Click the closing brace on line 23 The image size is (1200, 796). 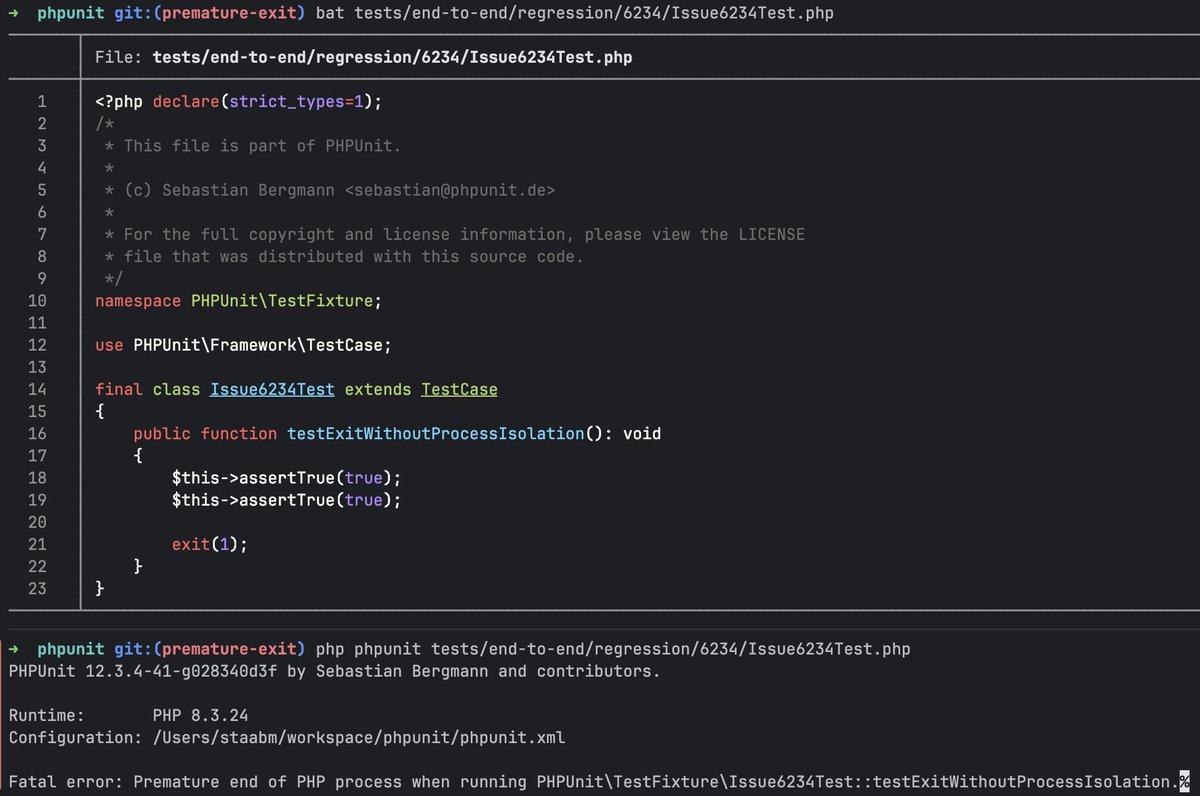coord(100,589)
